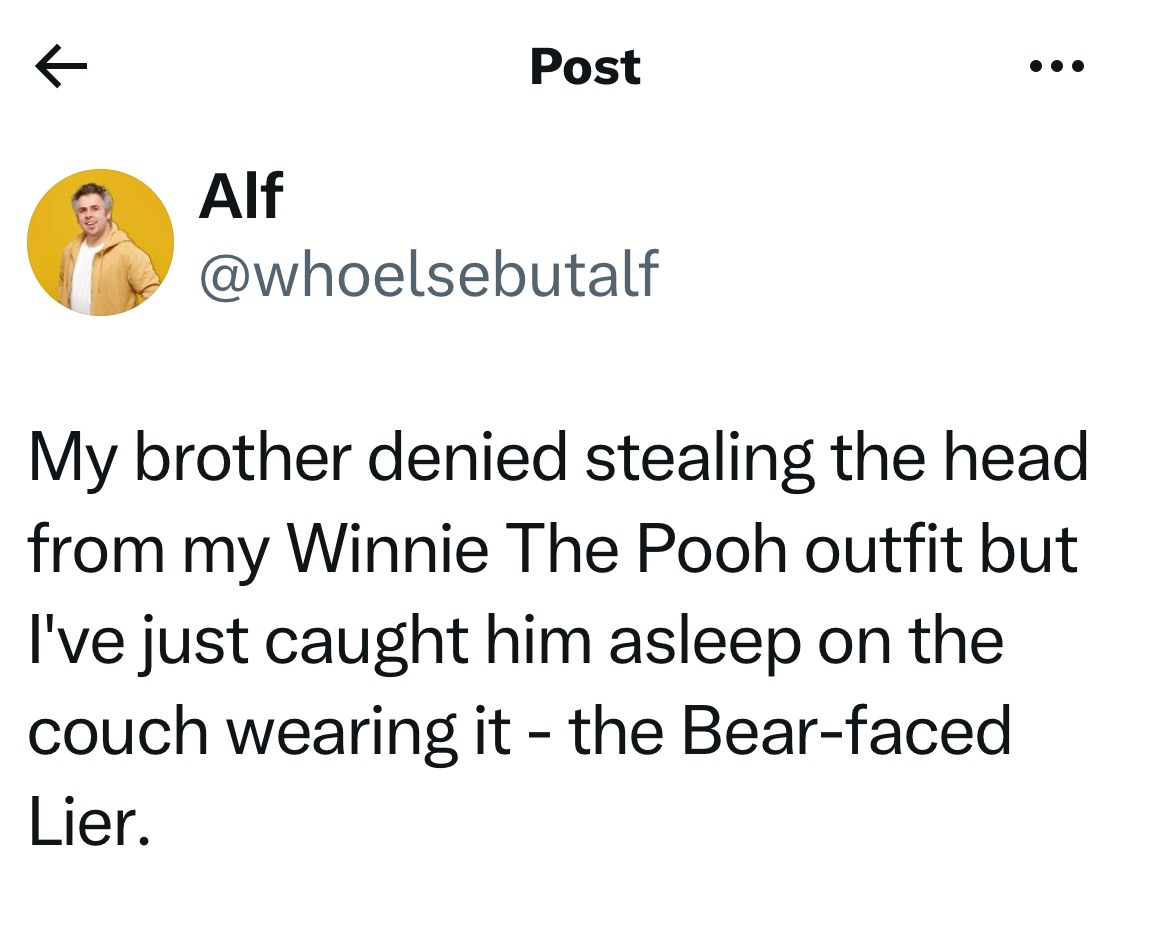This screenshot has width=1170, height=934.
Task: Tap the back arrow icon
Action: tap(61, 68)
